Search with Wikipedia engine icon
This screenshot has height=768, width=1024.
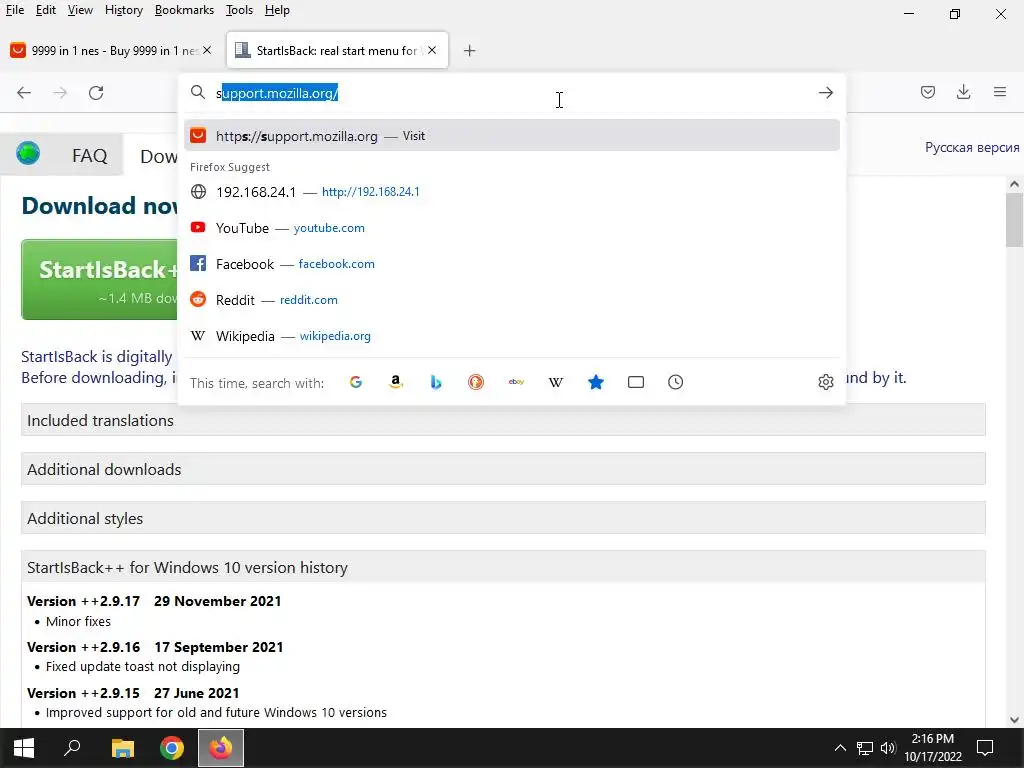(x=556, y=382)
